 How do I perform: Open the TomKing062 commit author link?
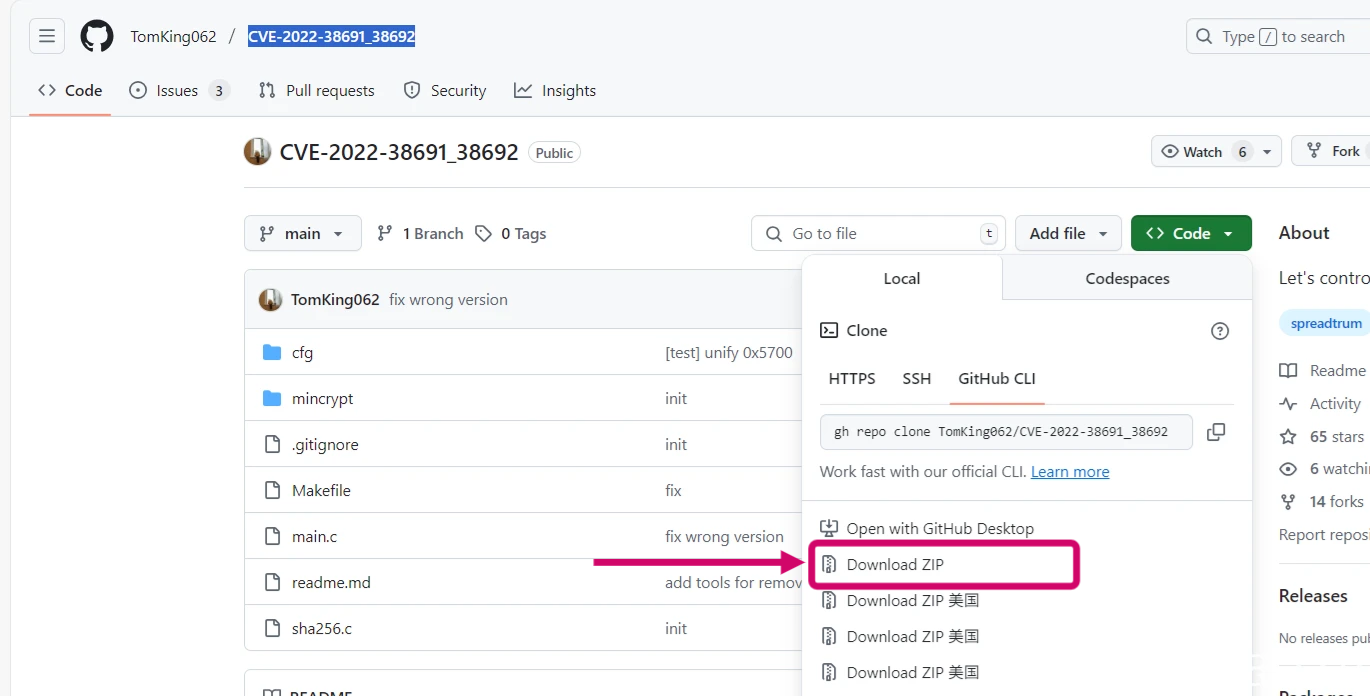(335, 299)
